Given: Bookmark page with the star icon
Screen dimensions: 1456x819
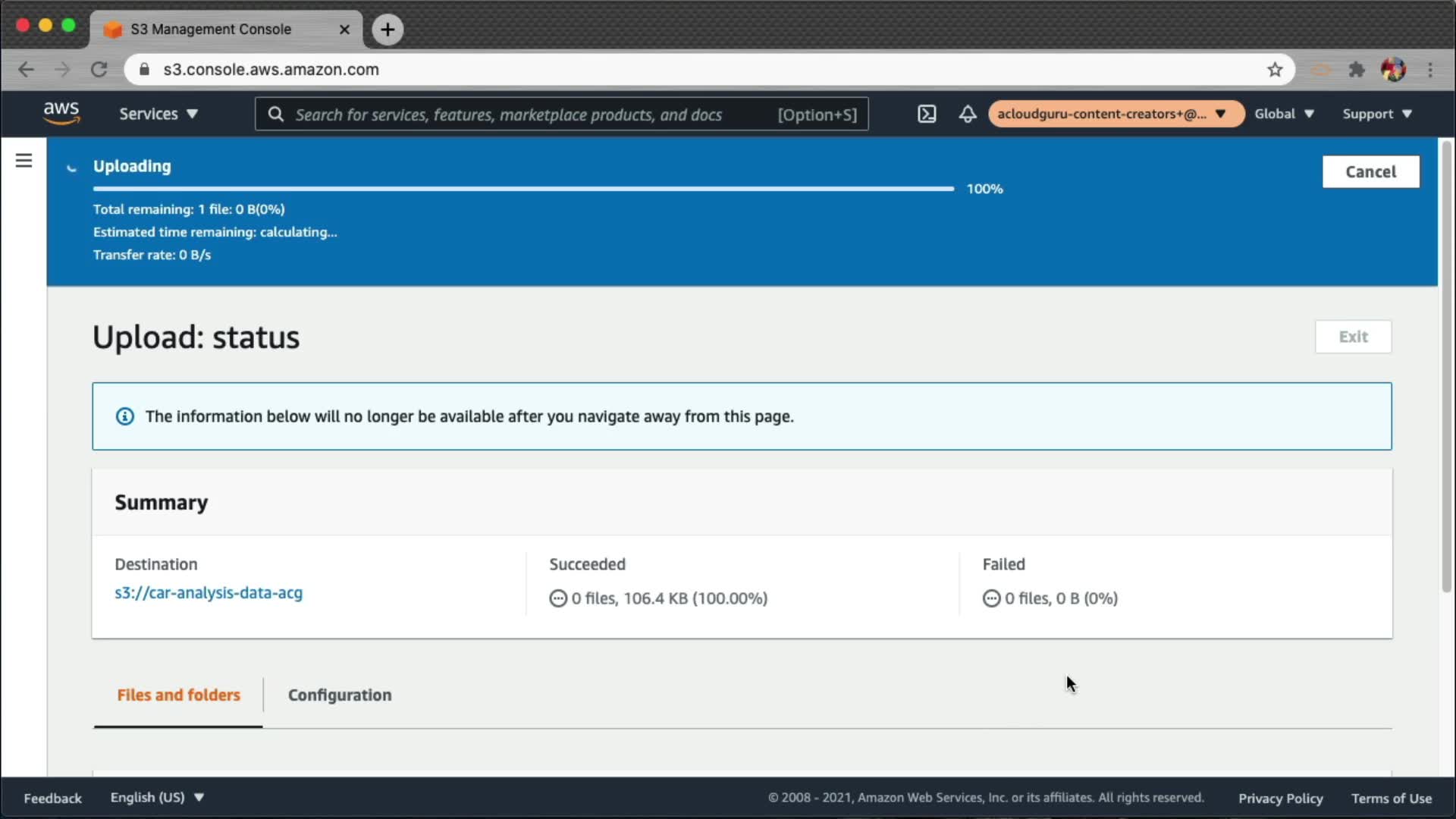Looking at the screenshot, I should click(1275, 70).
